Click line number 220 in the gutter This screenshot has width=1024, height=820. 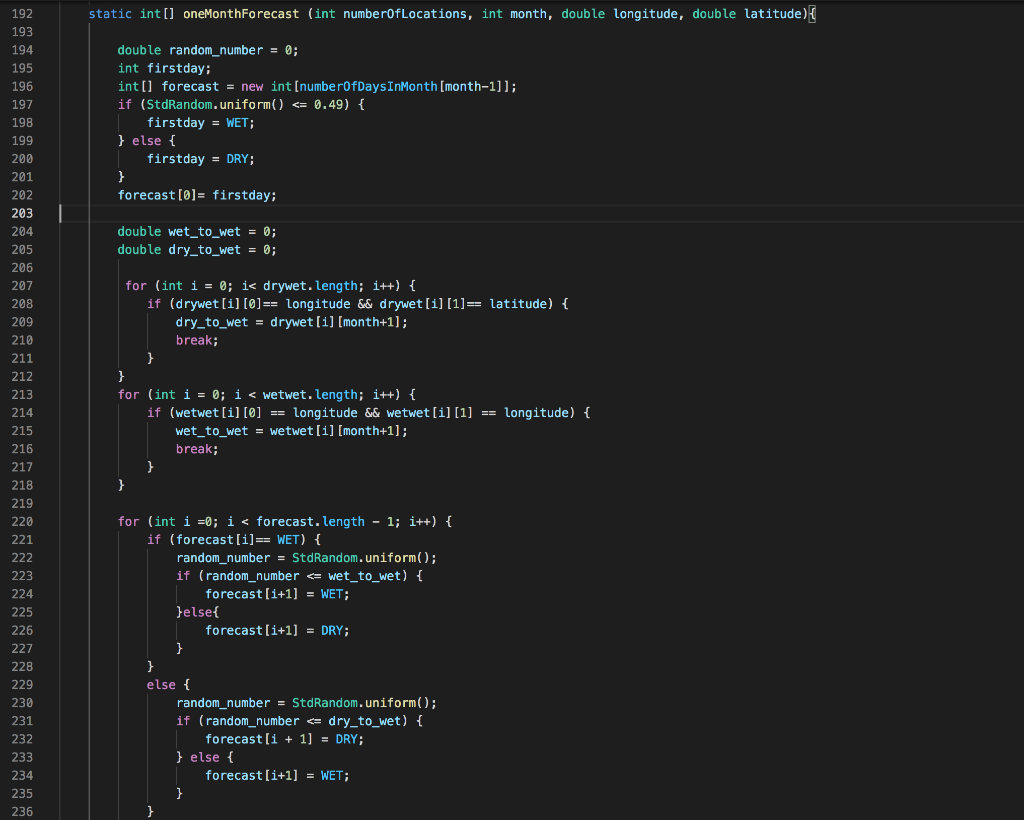22,521
